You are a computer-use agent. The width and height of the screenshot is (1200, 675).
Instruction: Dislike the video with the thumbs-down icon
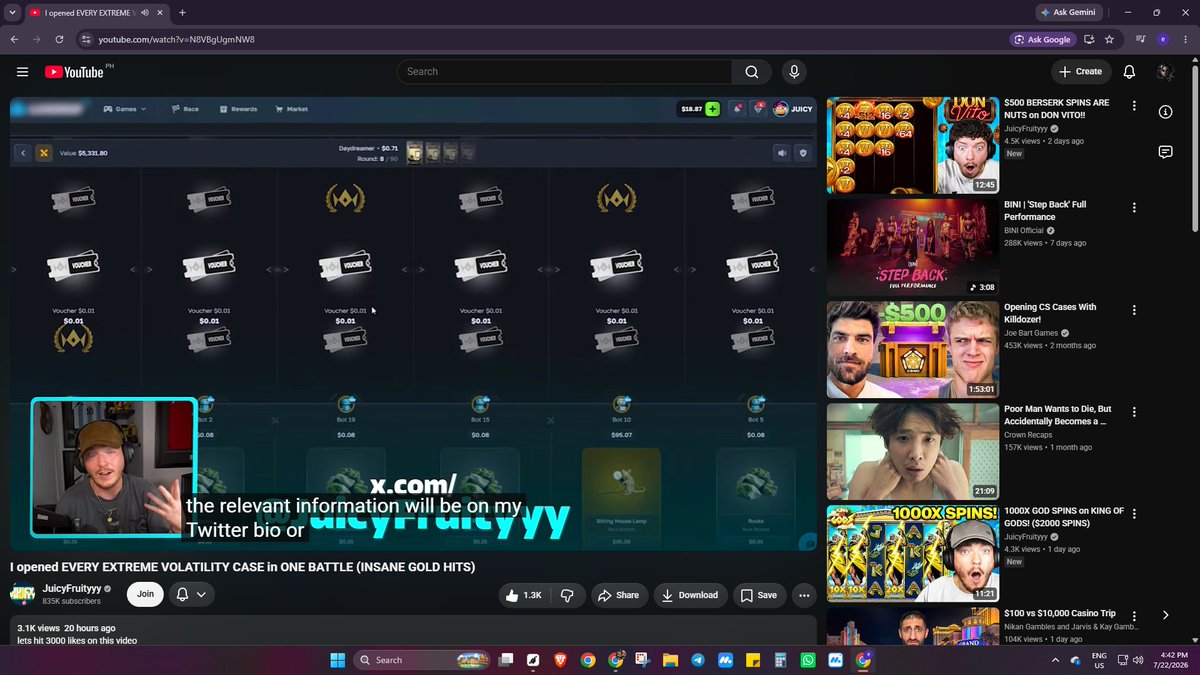pos(567,595)
